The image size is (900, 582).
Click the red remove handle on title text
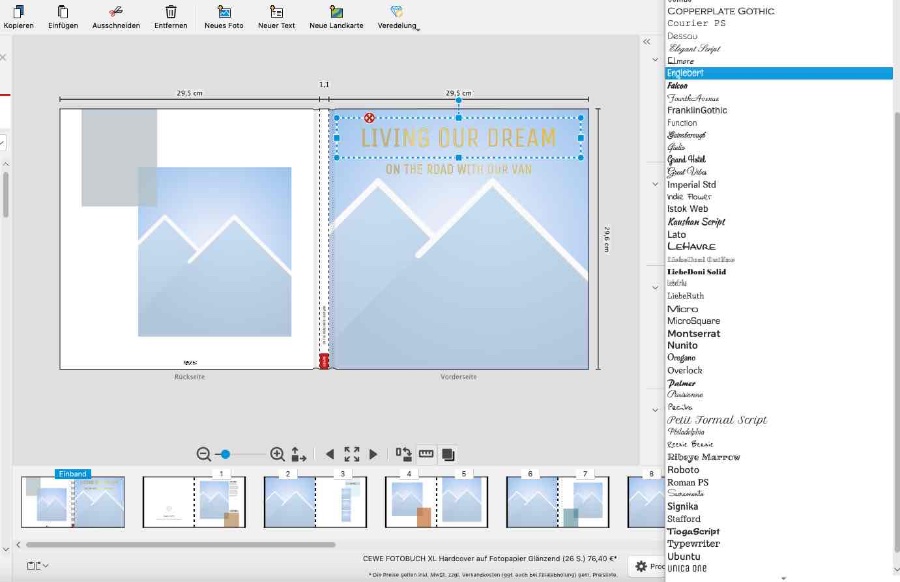point(370,118)
